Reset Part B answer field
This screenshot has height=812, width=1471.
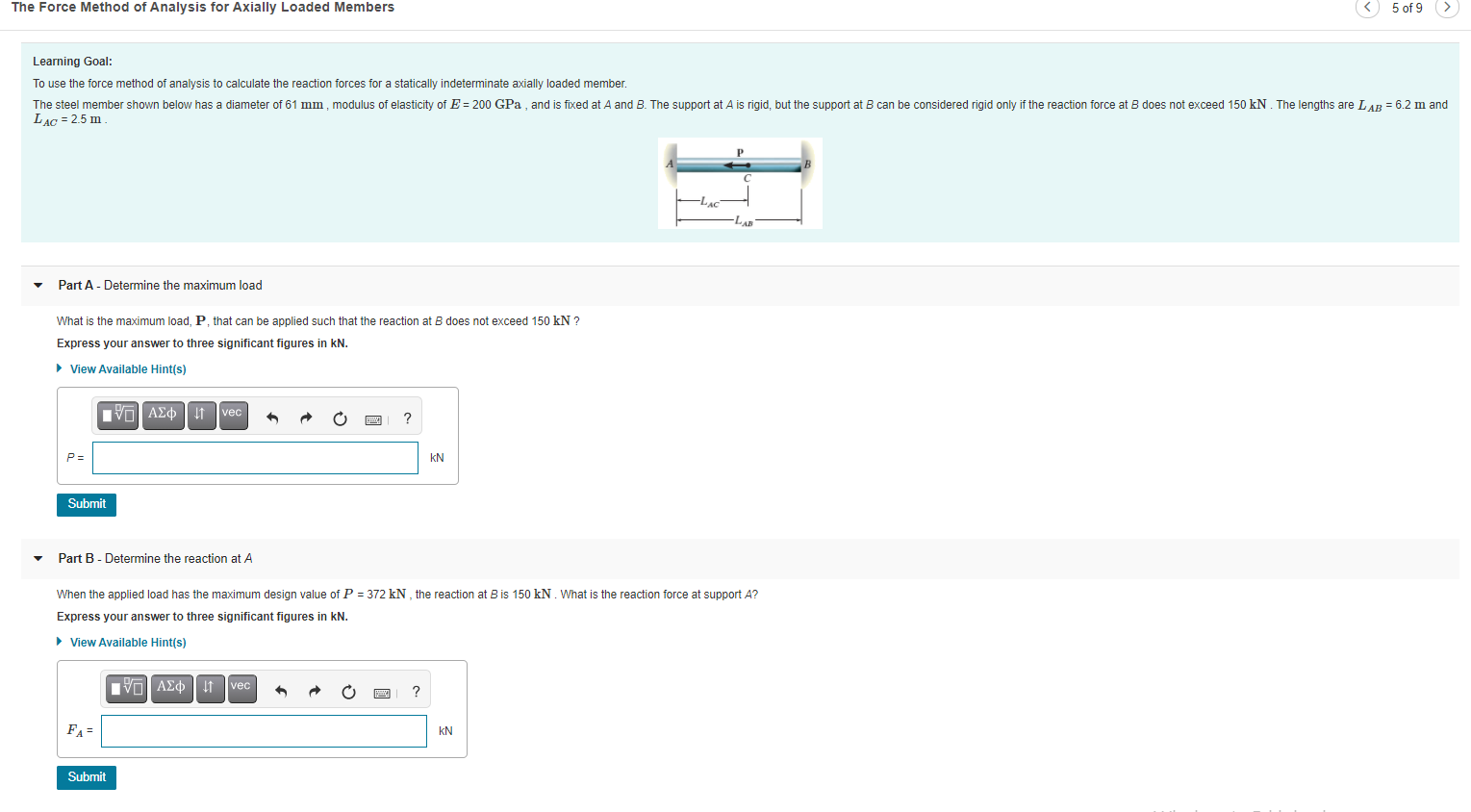pos(348,692)
